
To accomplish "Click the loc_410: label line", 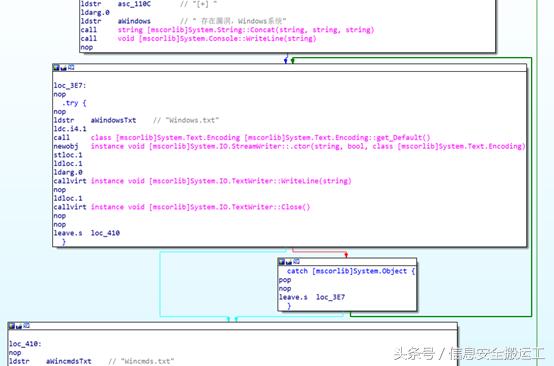I will pos(25,344).
